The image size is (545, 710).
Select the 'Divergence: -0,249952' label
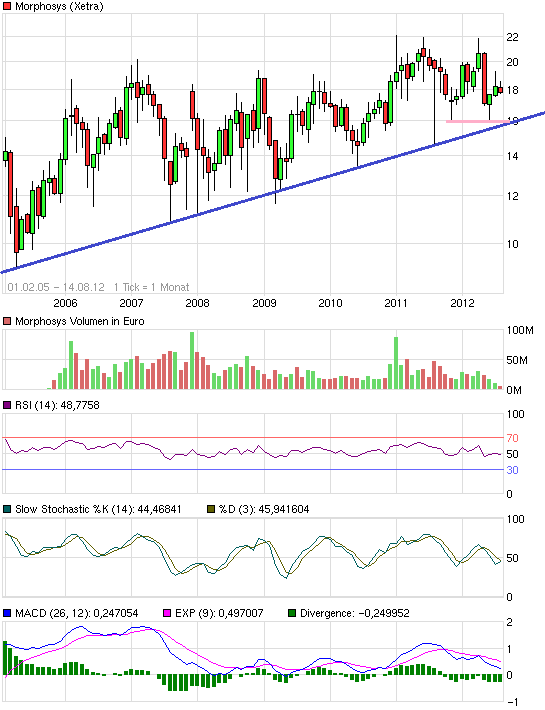(355, 613)
